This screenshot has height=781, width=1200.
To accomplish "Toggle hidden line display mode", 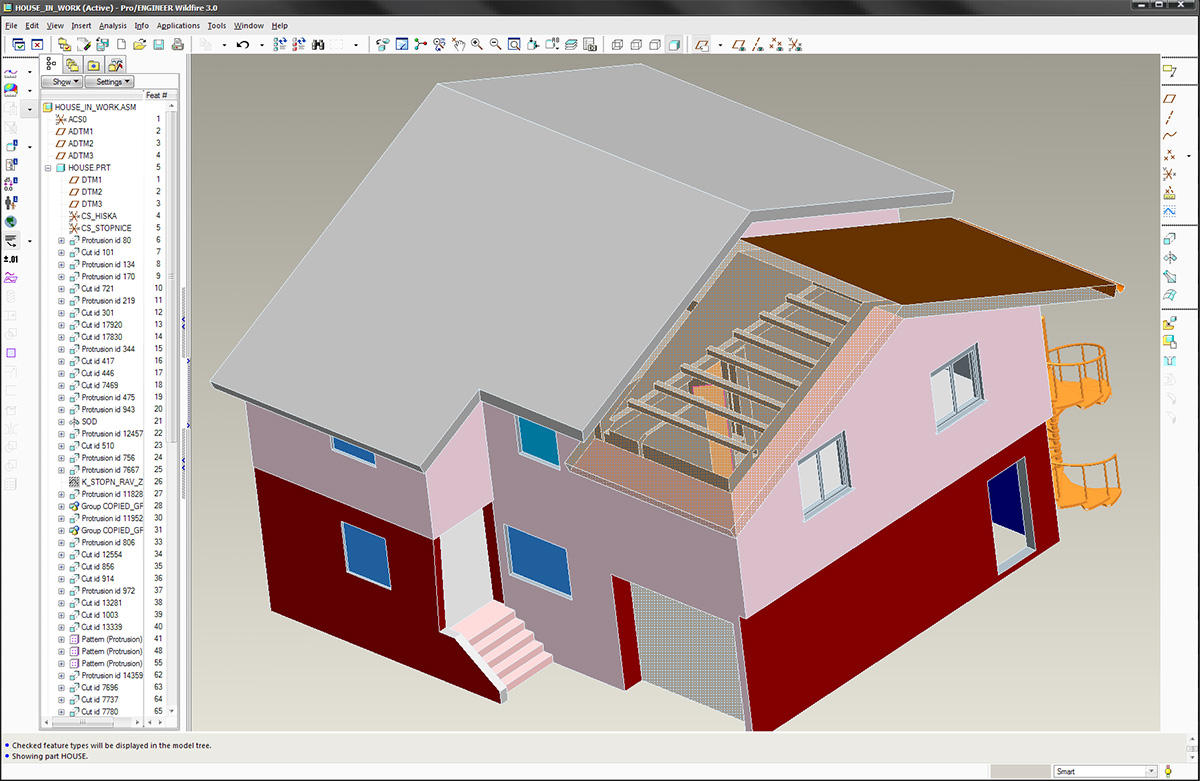I will 636,44.
